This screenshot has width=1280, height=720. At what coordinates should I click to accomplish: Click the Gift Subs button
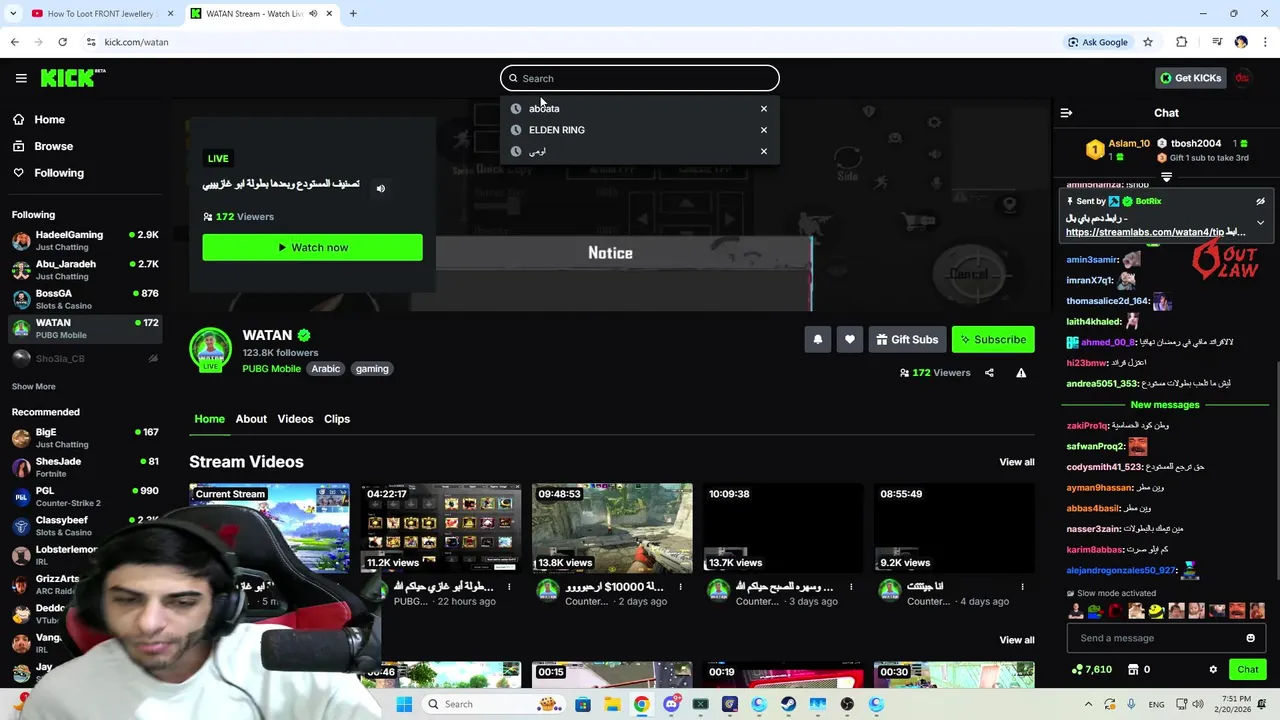pos(907,340)
